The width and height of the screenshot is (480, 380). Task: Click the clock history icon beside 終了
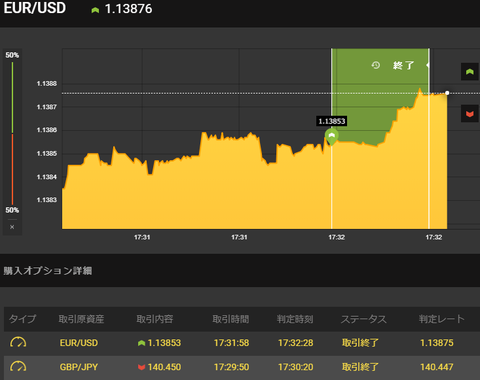[376, 65]
